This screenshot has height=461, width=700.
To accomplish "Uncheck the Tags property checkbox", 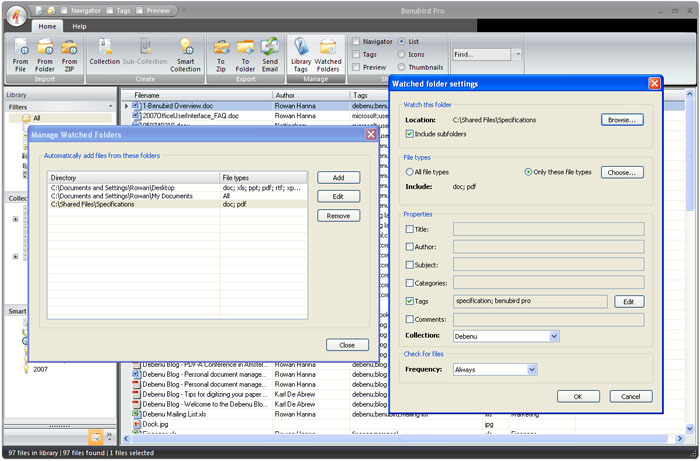I will tap(409, 301).
